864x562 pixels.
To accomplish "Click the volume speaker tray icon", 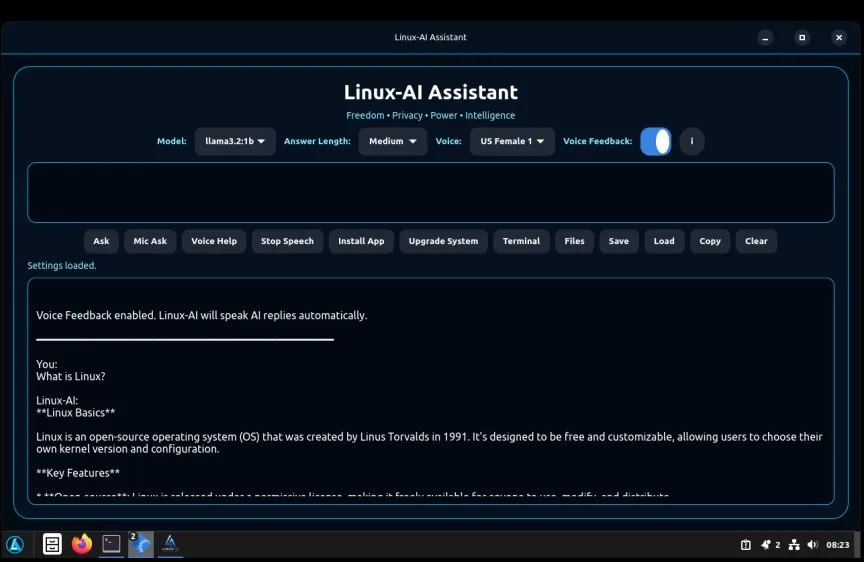I will pyautogui.click(x=812, y=545).
